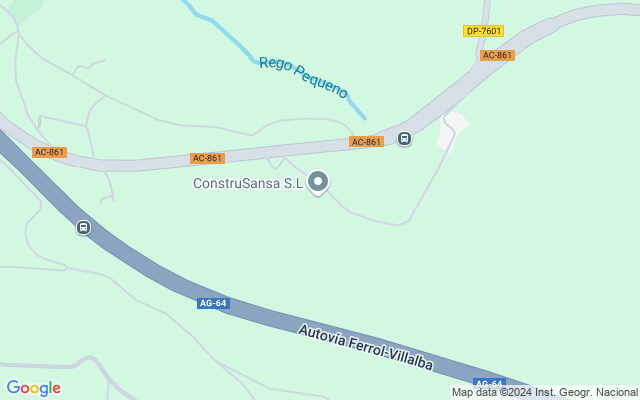The height and width of the screenshot is (400, 640).
Task: Click the AC-861 shield at the map's western edge
Action: click(x=49, y=152)
